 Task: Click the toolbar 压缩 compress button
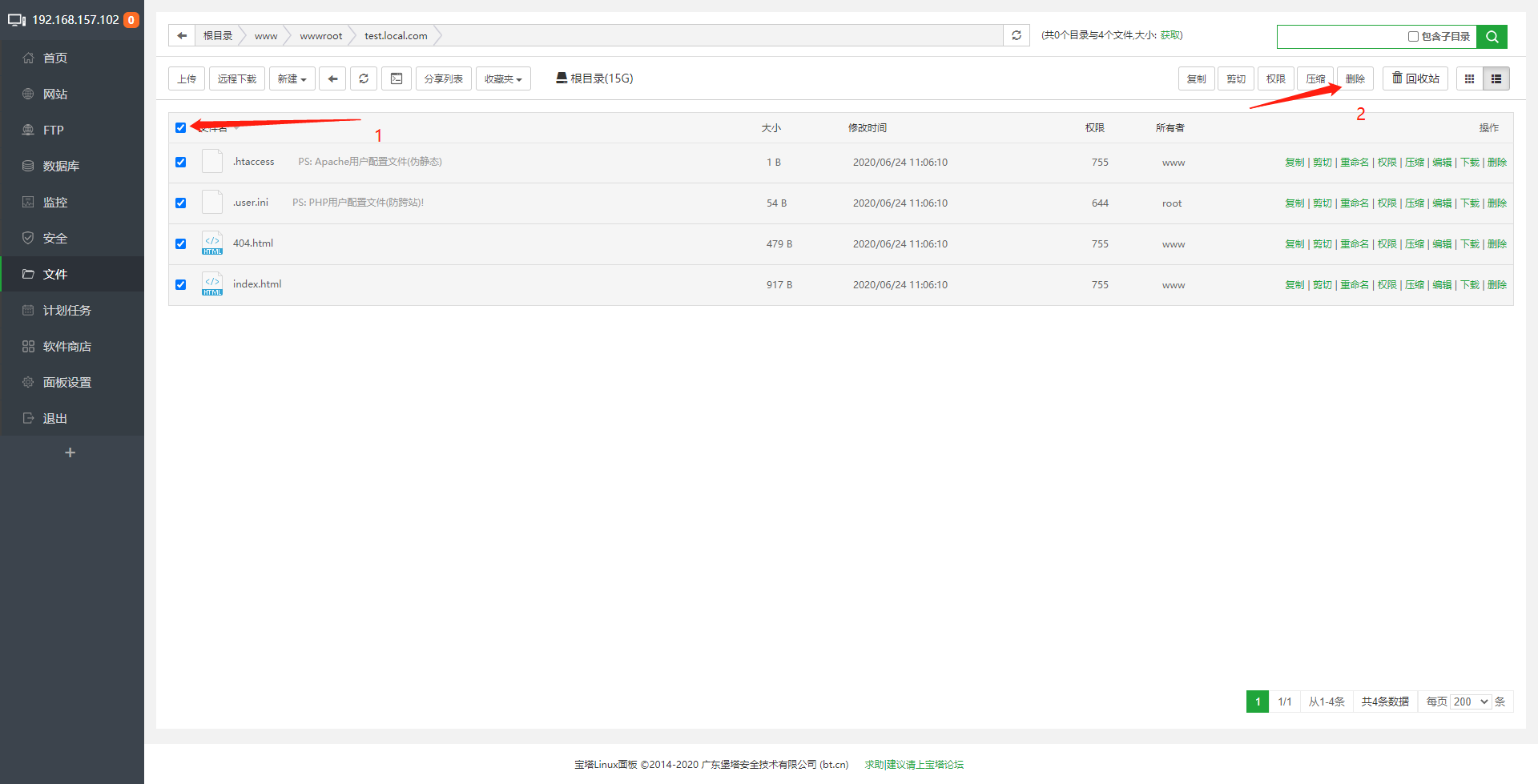click(1315, 78)
